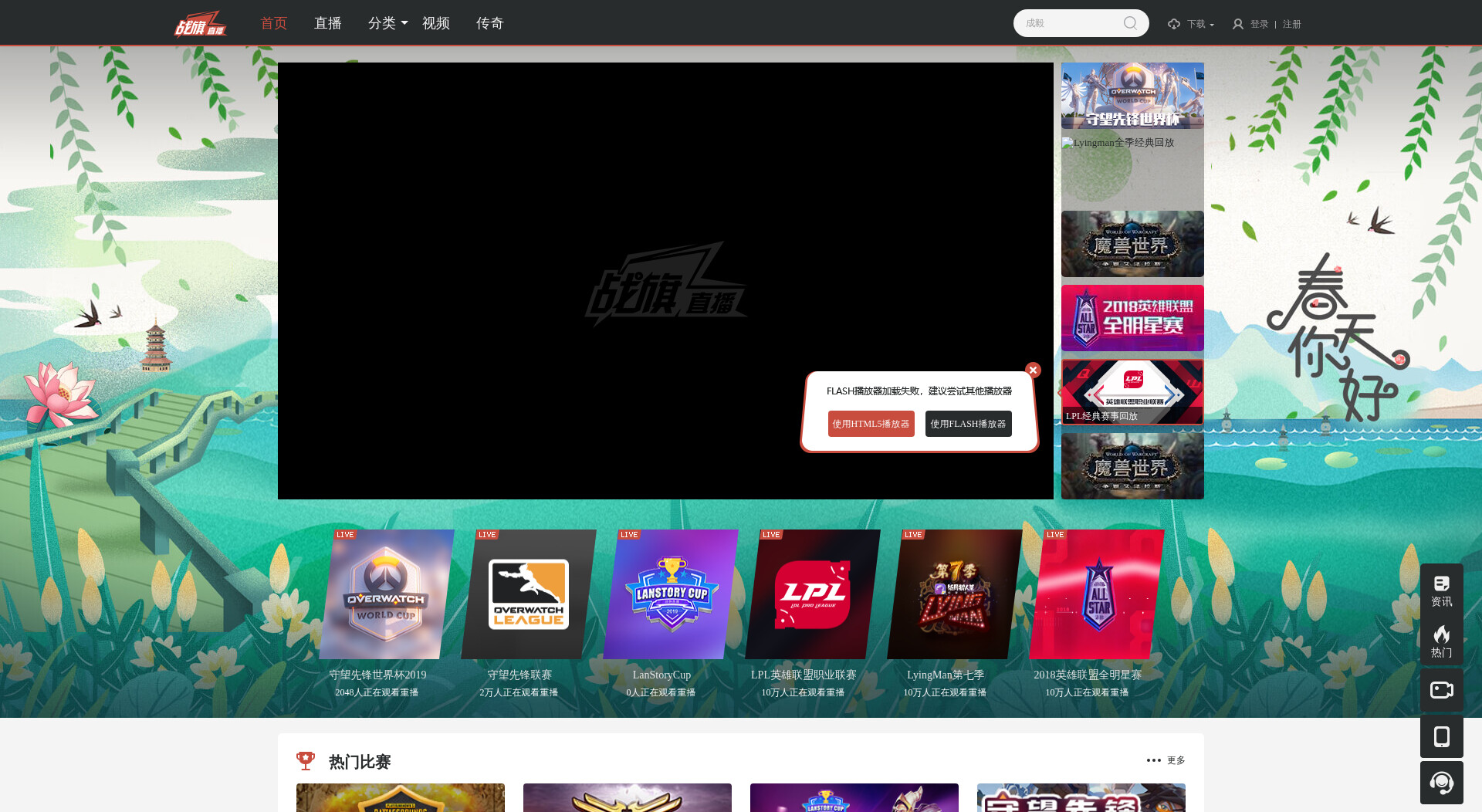Click the user profile icon
Image resolution: width=1482 pixels, height=812 pixels.
[1238, 24]
